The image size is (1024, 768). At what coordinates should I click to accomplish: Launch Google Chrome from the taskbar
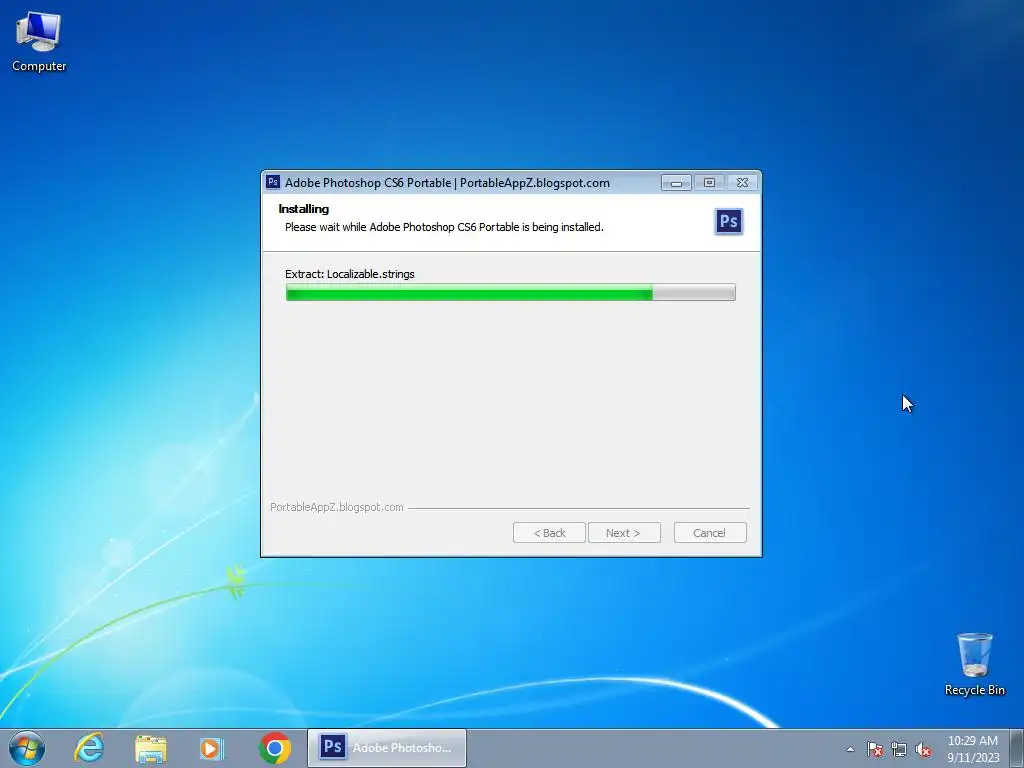274,748
